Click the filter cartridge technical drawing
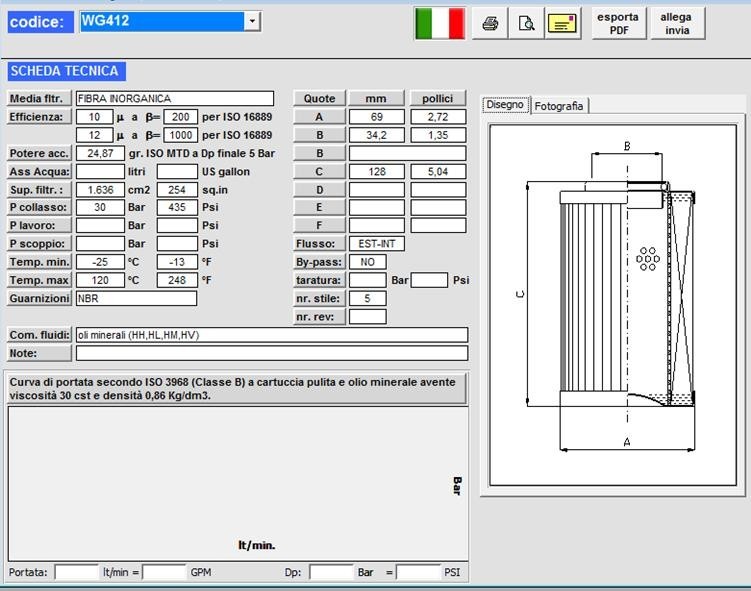This screenshot has height=591, width=751. 615,300
